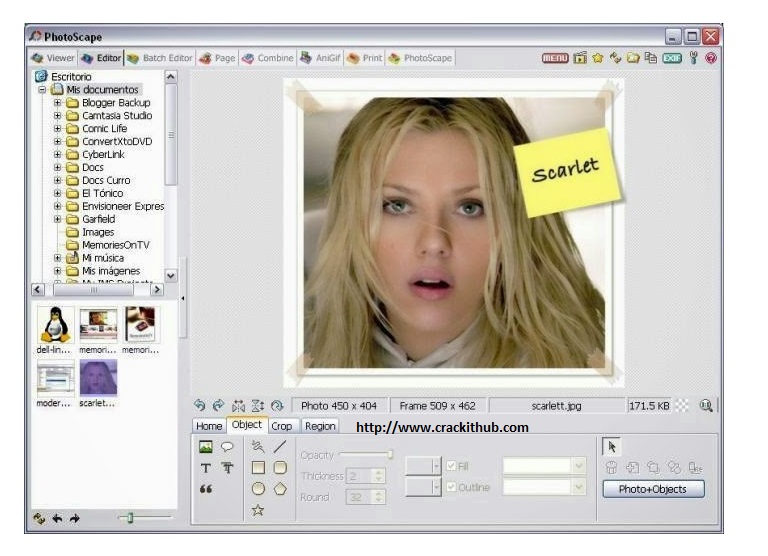Open the Page tab

[x=217, y=58]
